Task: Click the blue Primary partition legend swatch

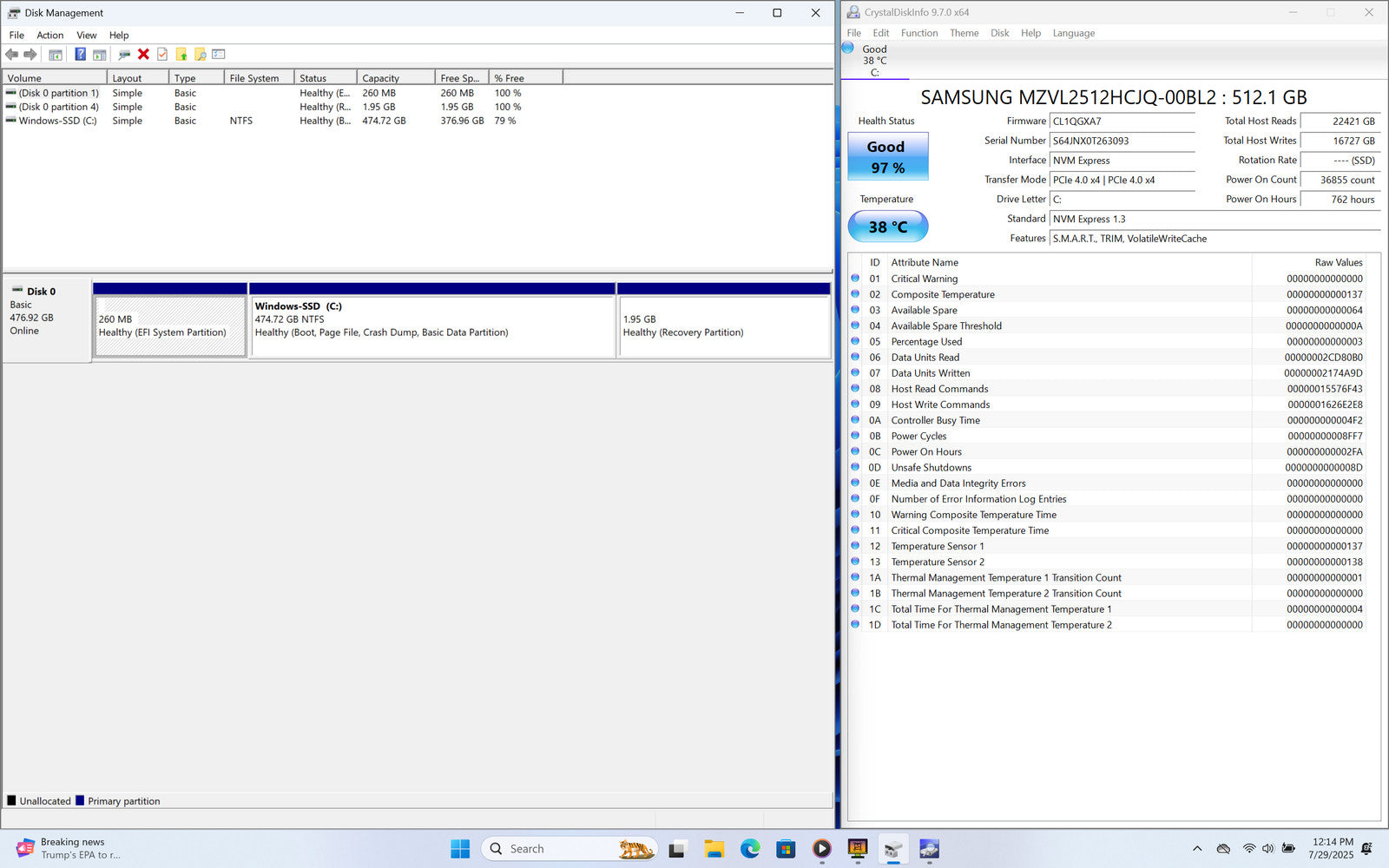Action: [x=80, y=800]
